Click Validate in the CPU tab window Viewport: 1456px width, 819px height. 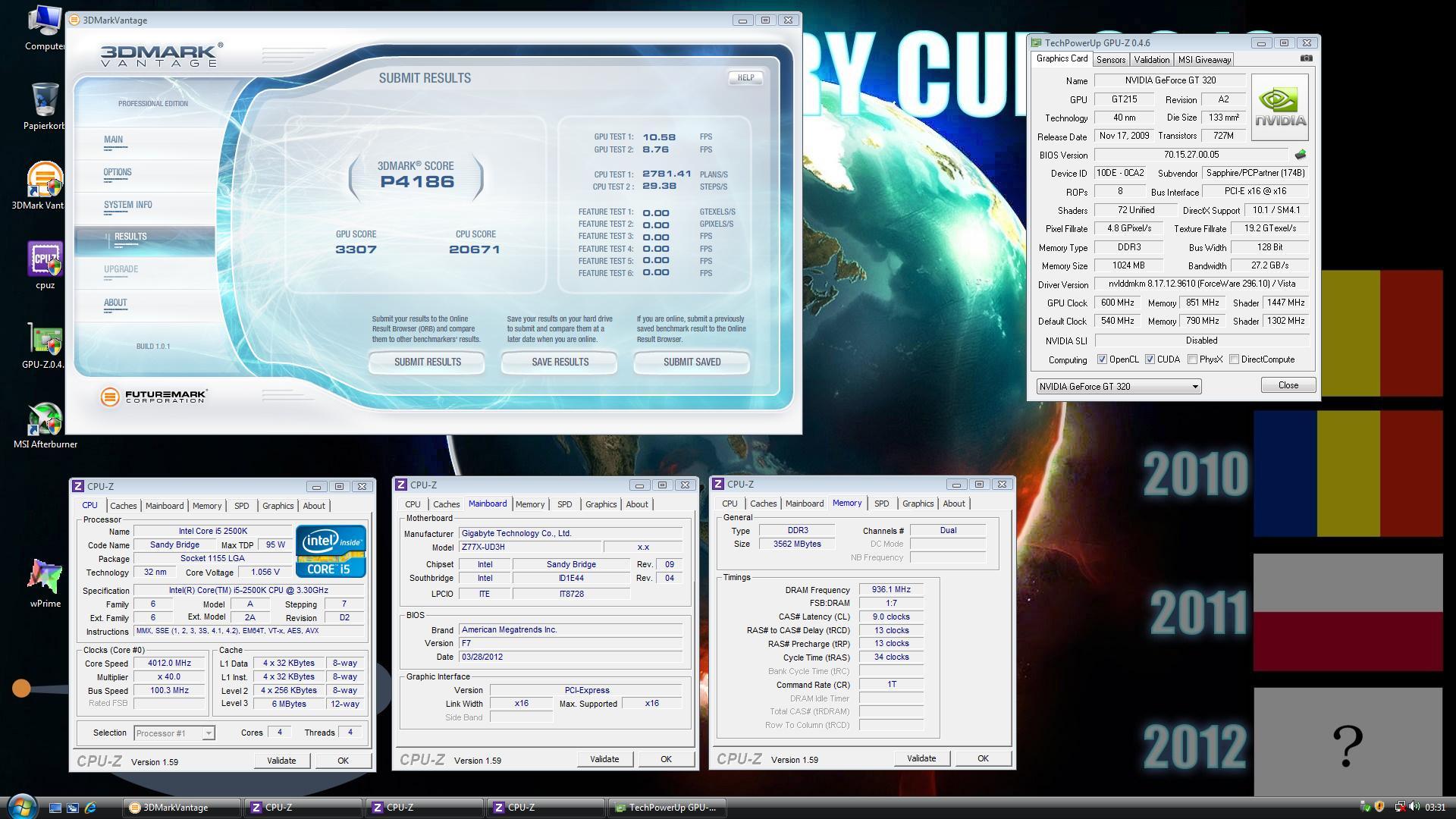281,761
